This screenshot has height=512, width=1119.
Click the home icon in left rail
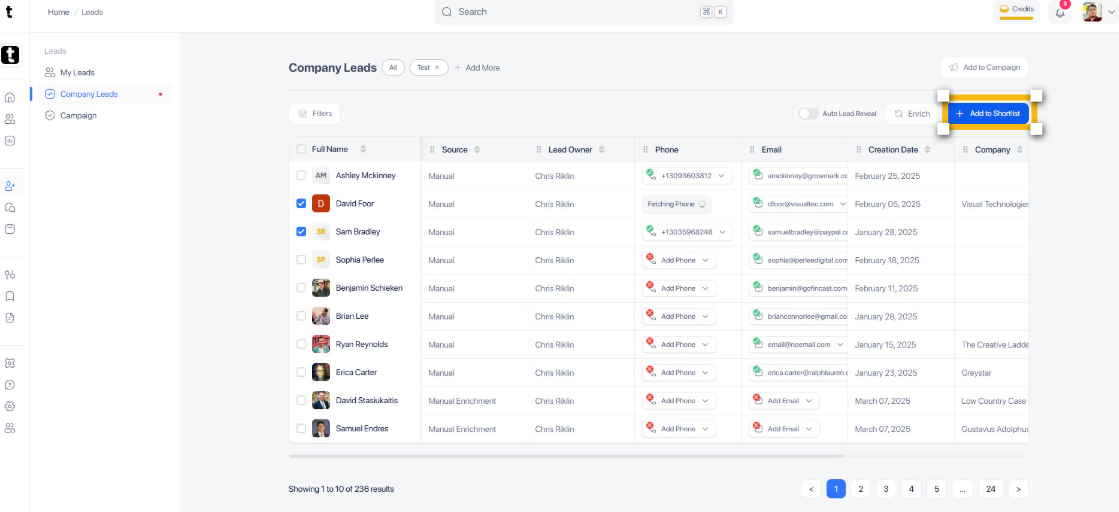tap(10, 98)
